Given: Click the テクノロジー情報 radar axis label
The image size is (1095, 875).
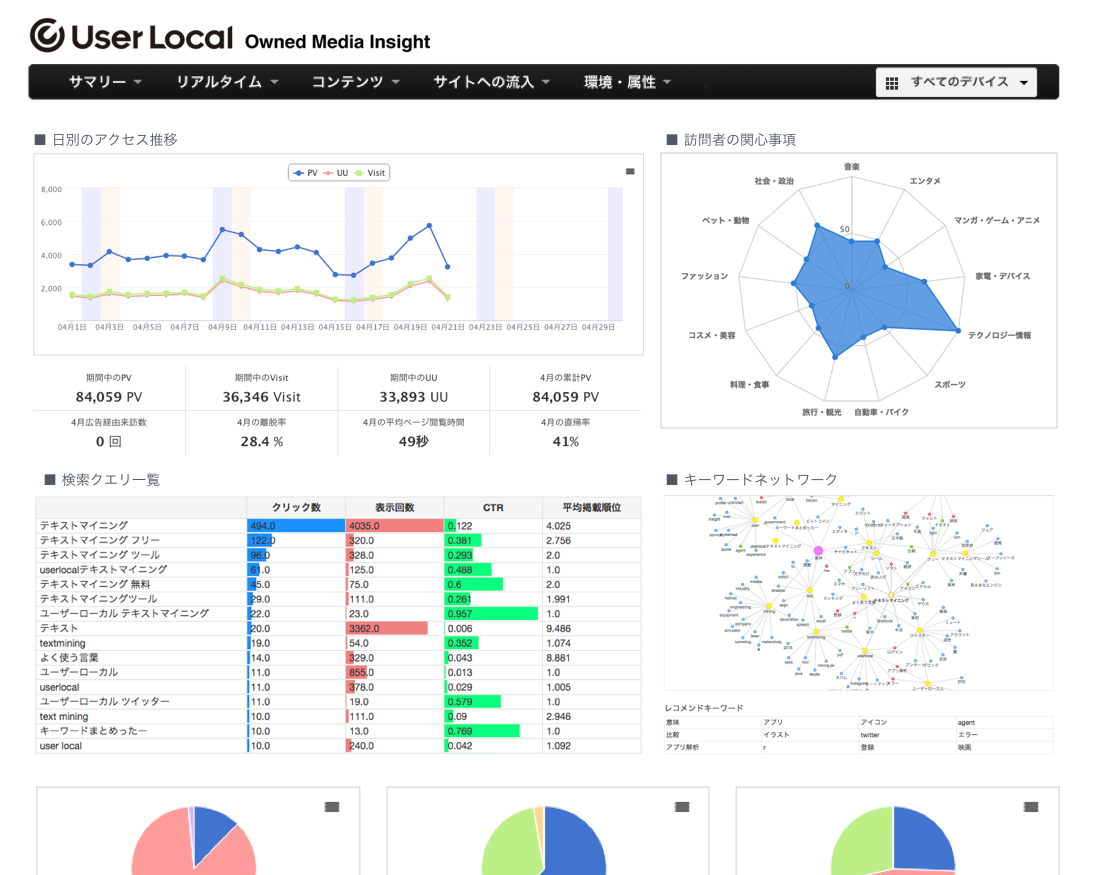Looking at the screenshot, I should pyautogui.click(x=999, y=335).
